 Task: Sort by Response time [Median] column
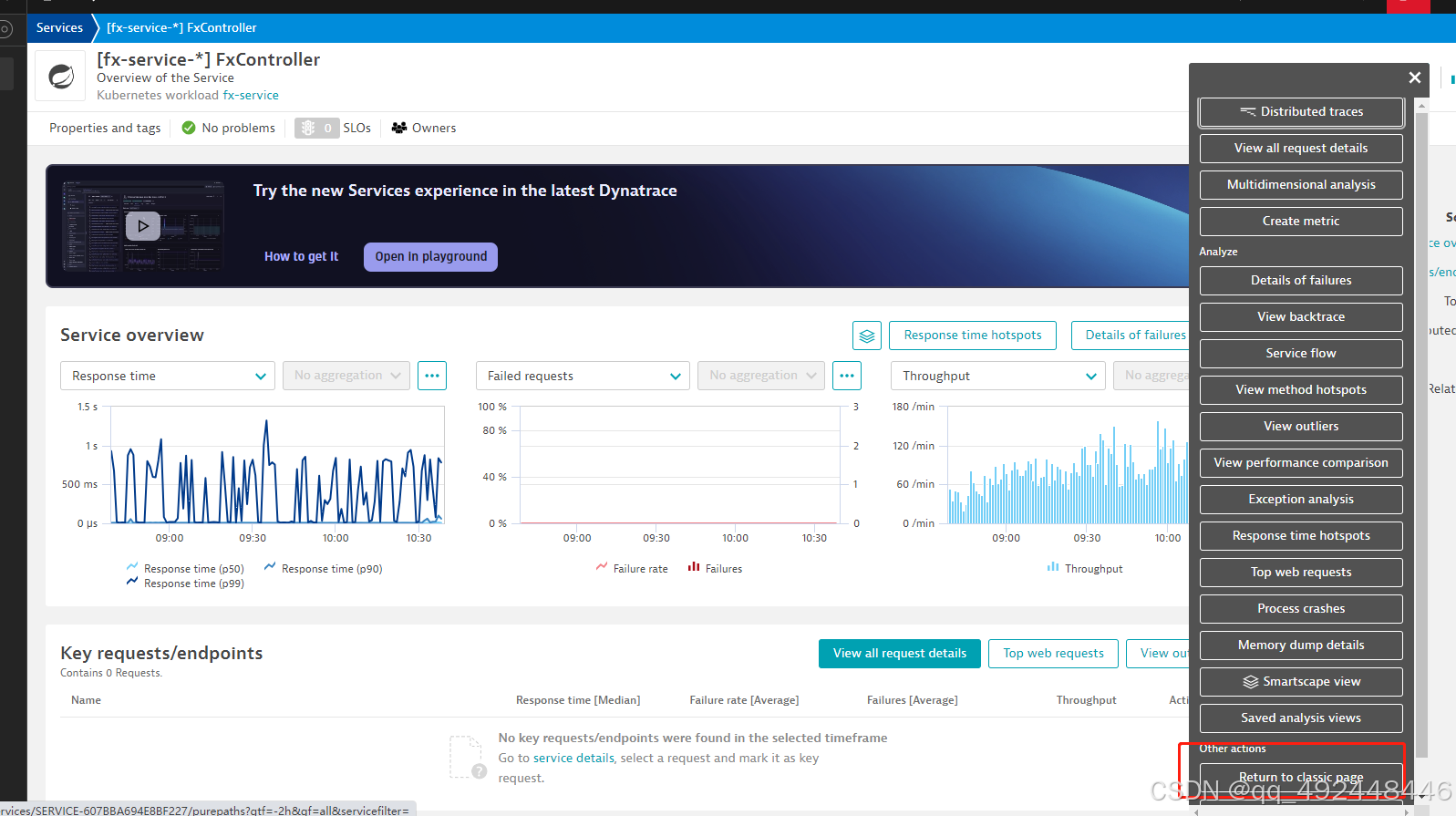tap(578, 700)
